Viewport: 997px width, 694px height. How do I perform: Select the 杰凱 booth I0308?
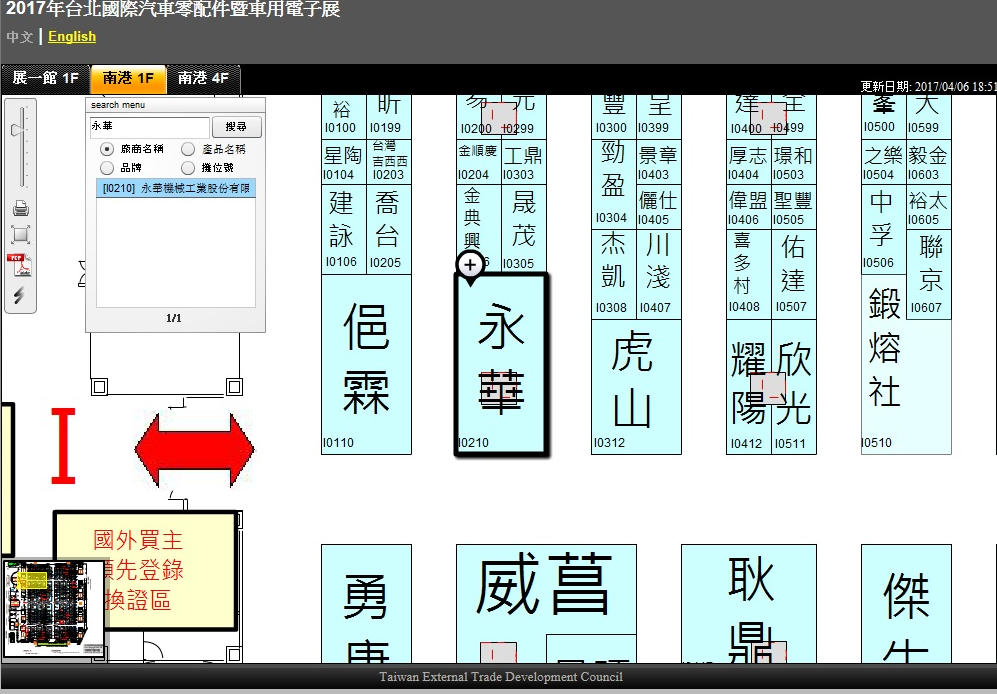pyautogui.click(x=614, y=274)
